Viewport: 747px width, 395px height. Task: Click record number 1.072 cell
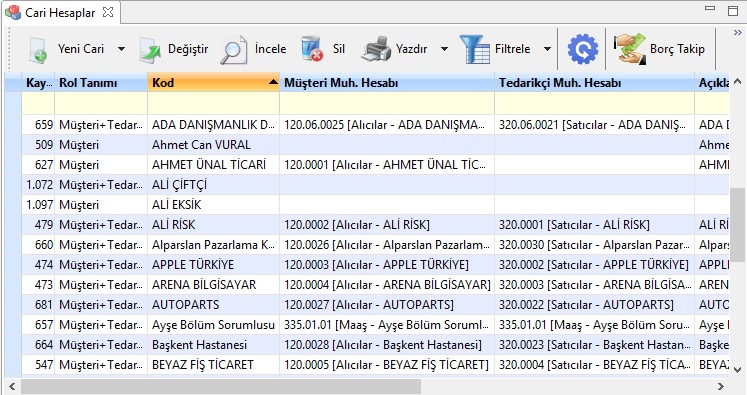38,185
